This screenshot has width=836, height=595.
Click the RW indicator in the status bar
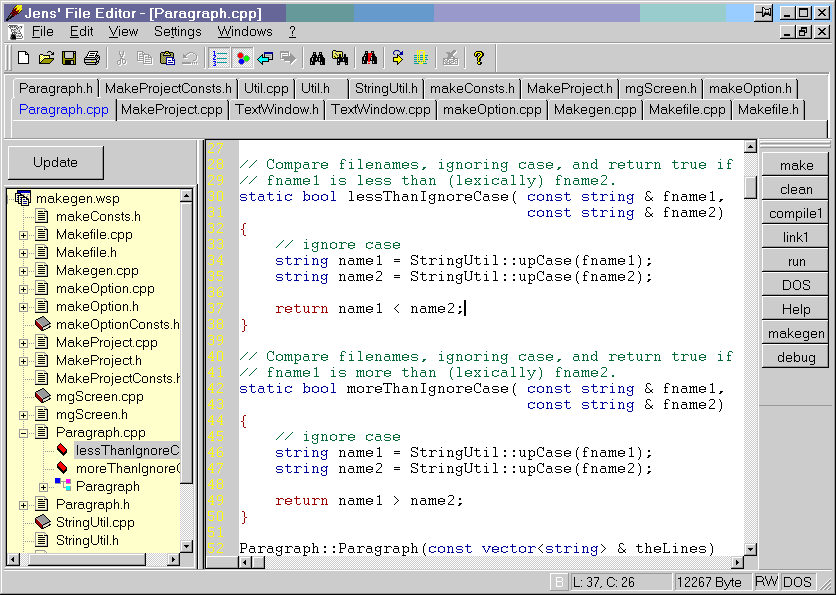766,582
